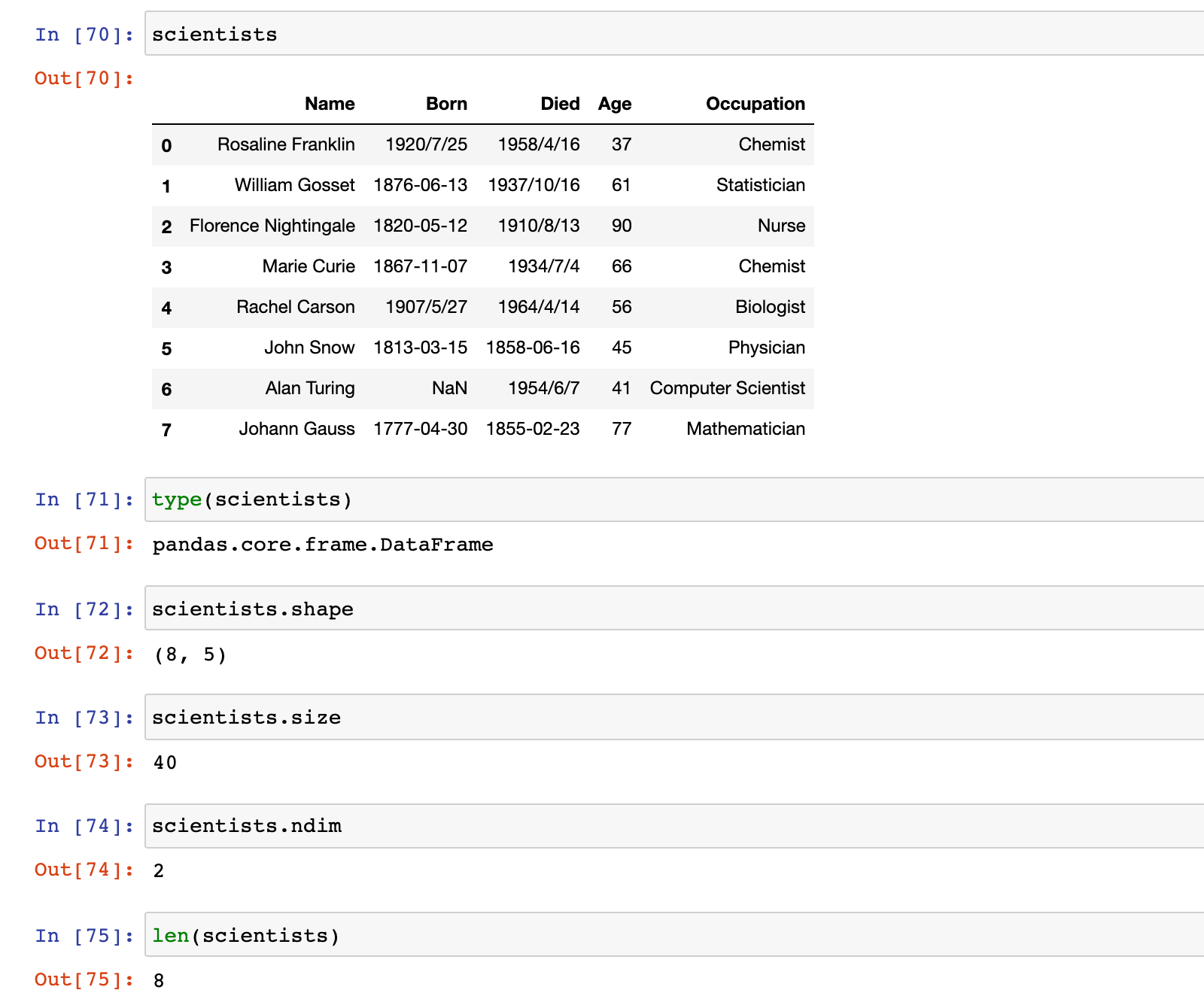
Task: Click the In [73] prompt label
Action: (x=84, y=718)
